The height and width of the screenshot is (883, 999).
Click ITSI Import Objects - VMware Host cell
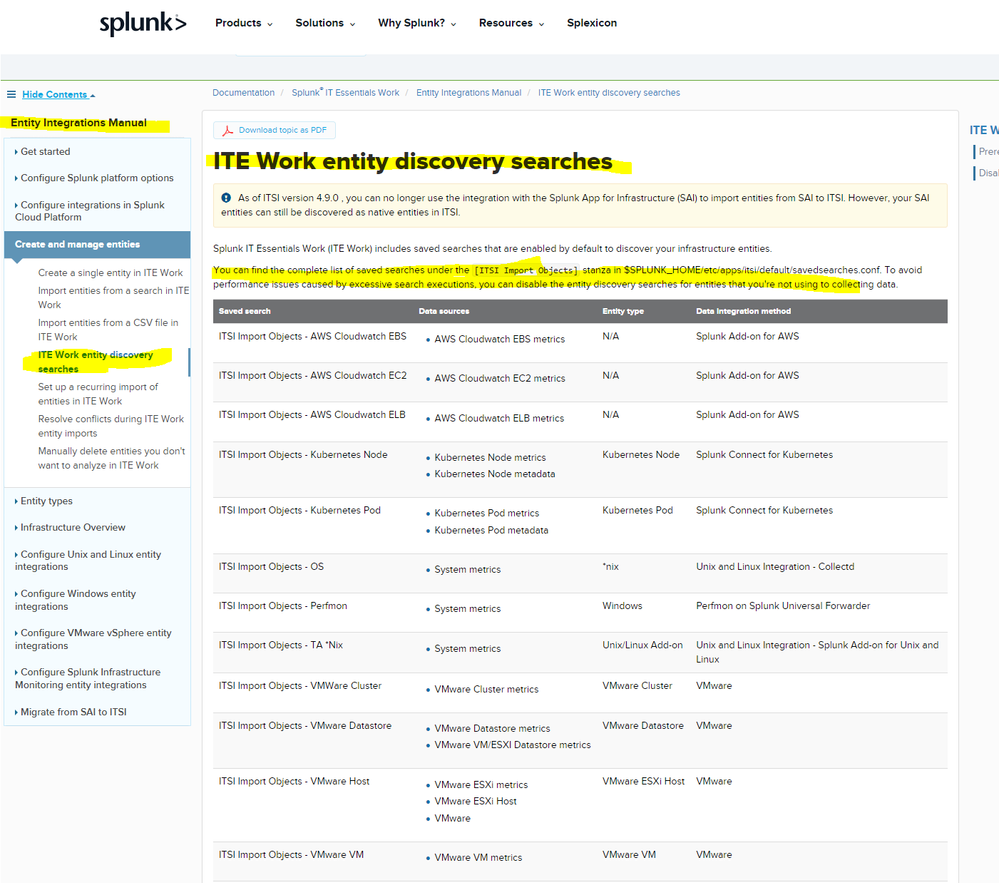pyautogui.click(x=294, y=781)
